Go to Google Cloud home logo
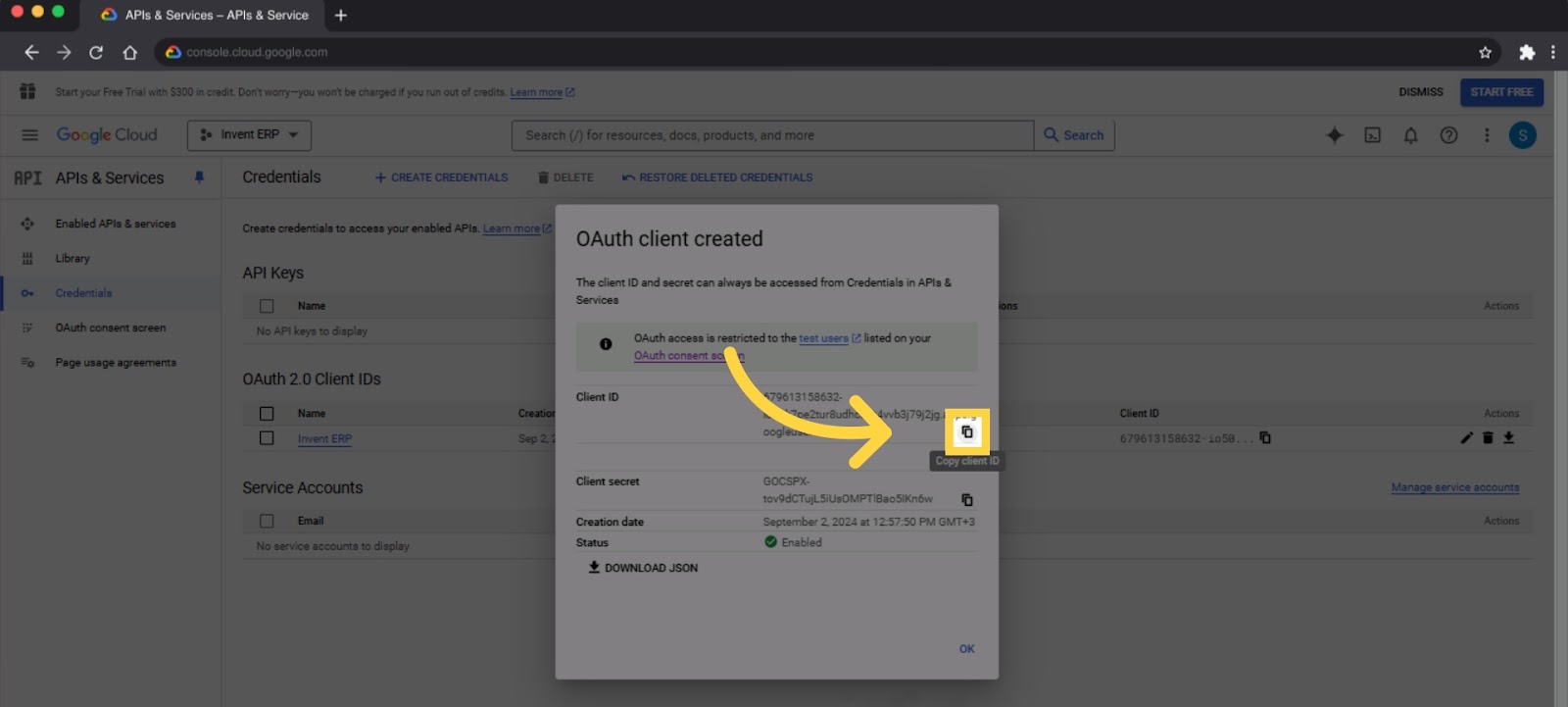Screen dimensions: 1568x707 click(106, 135)
